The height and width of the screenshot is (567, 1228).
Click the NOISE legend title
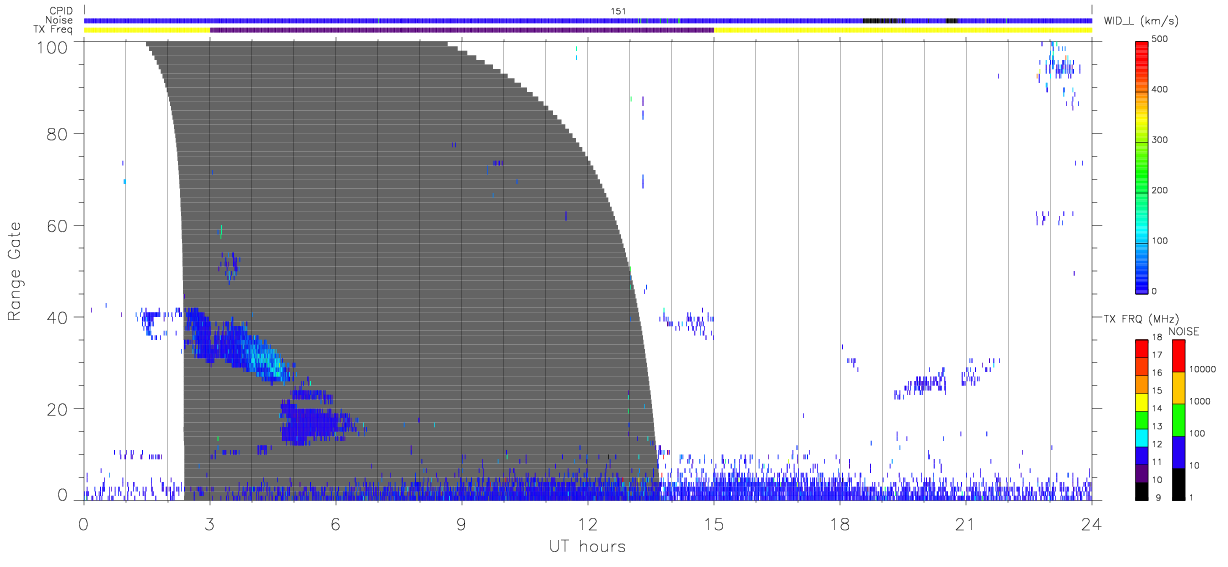pos(1184,331)
